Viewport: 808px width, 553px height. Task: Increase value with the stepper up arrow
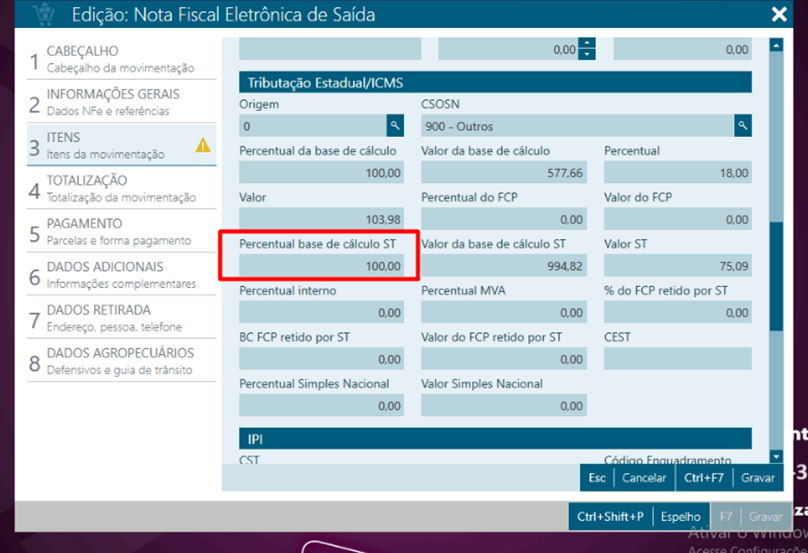(x=587, y=43)
